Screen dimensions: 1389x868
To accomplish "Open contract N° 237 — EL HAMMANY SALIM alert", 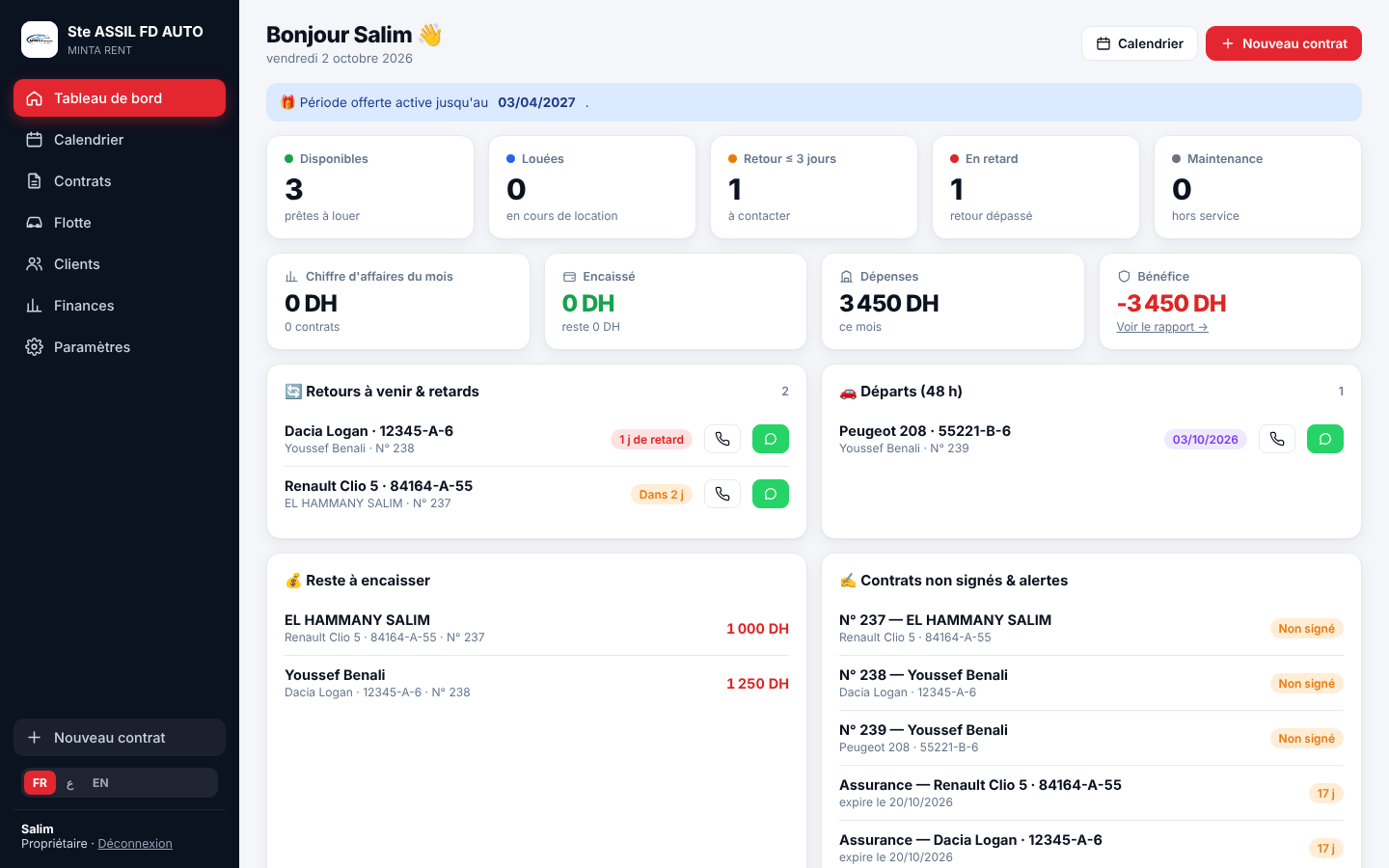I will [x=1091, y=628].
